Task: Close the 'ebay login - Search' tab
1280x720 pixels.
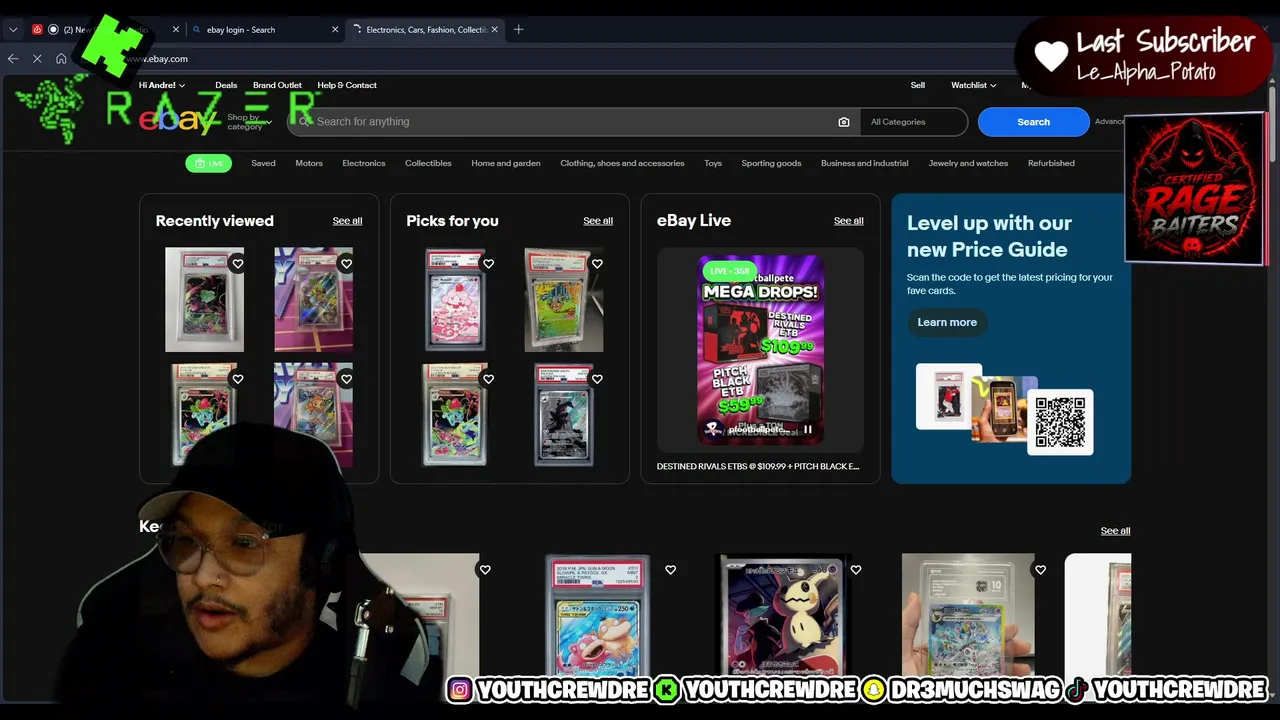Action: click(335, 30)
